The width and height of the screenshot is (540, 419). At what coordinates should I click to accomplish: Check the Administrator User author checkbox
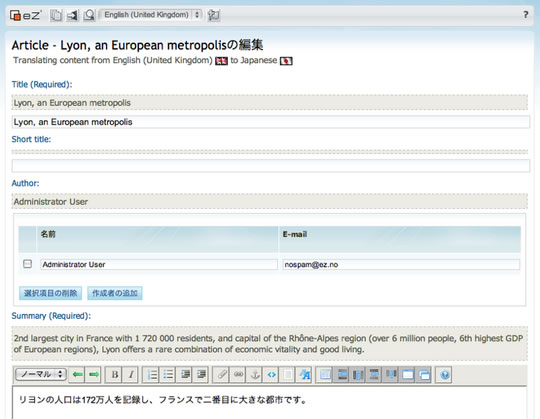(27, 264)
